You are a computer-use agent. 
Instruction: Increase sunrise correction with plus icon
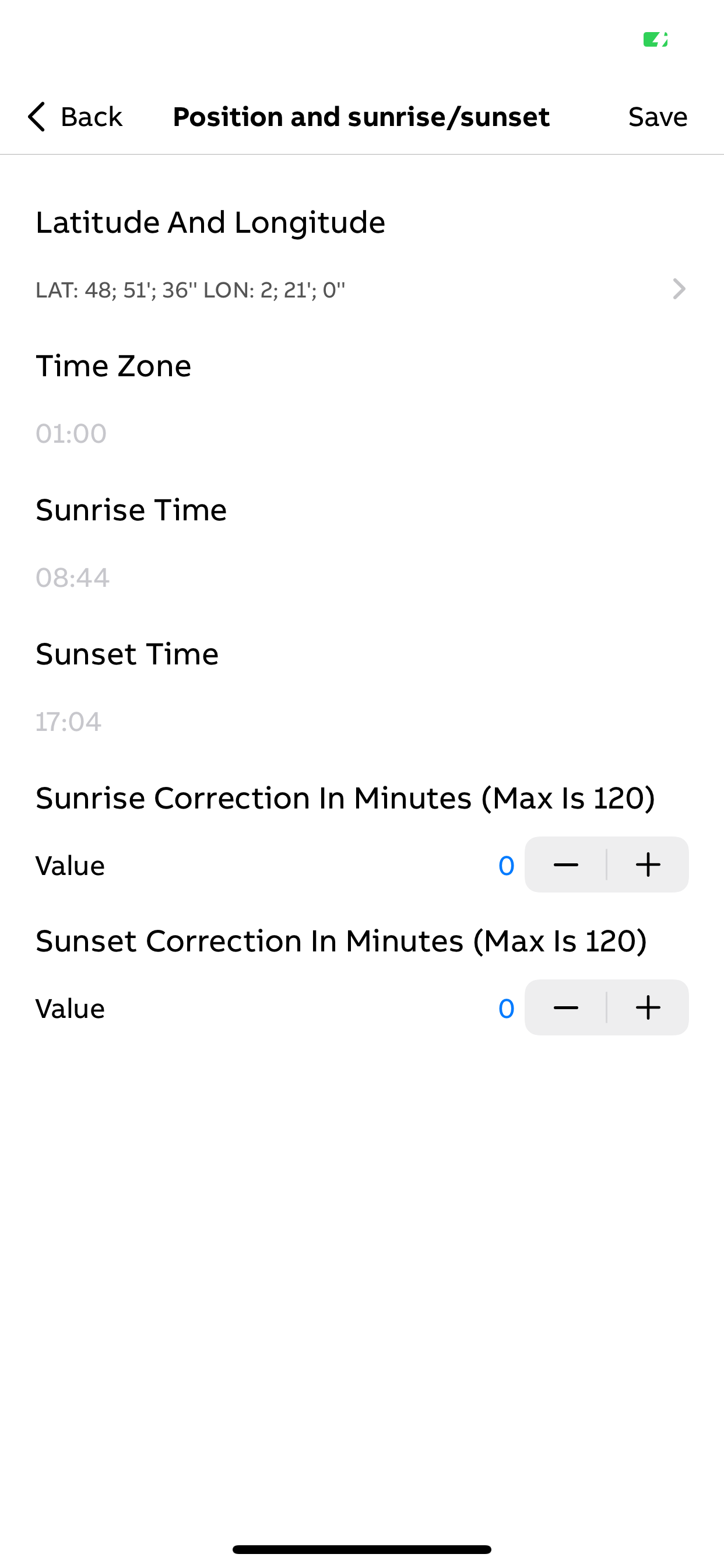click(648, 864)
